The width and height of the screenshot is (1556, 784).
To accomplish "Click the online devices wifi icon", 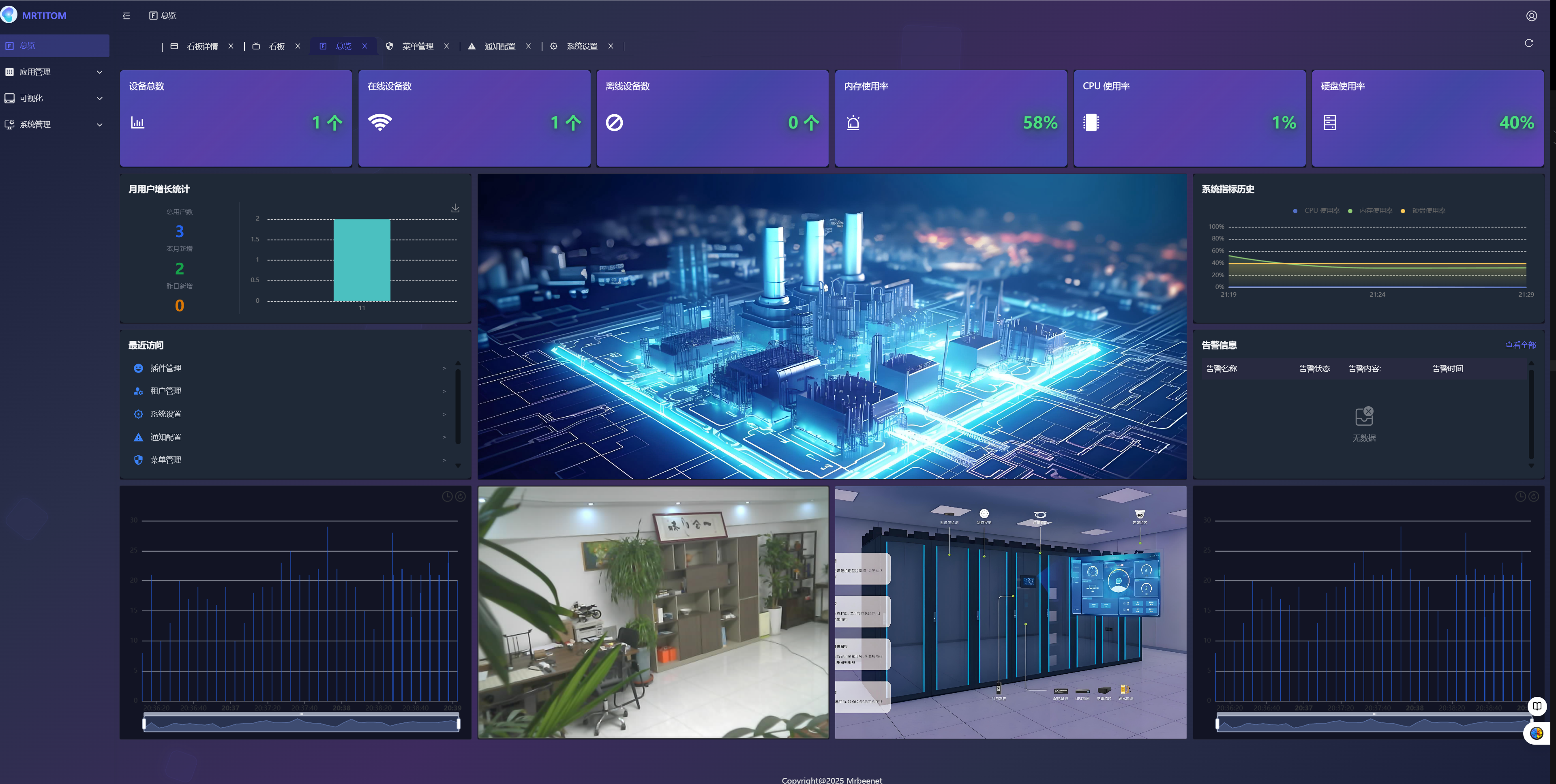I will coord(380,122).
